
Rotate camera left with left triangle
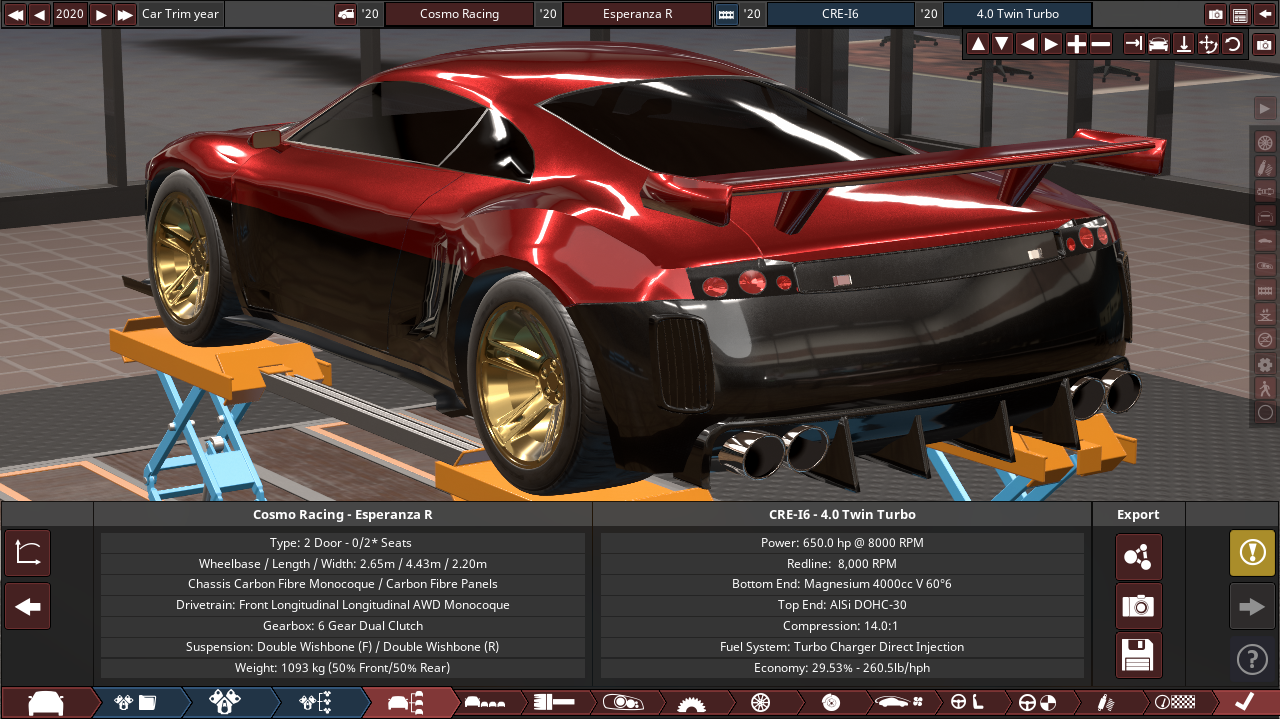(1027, 44)
